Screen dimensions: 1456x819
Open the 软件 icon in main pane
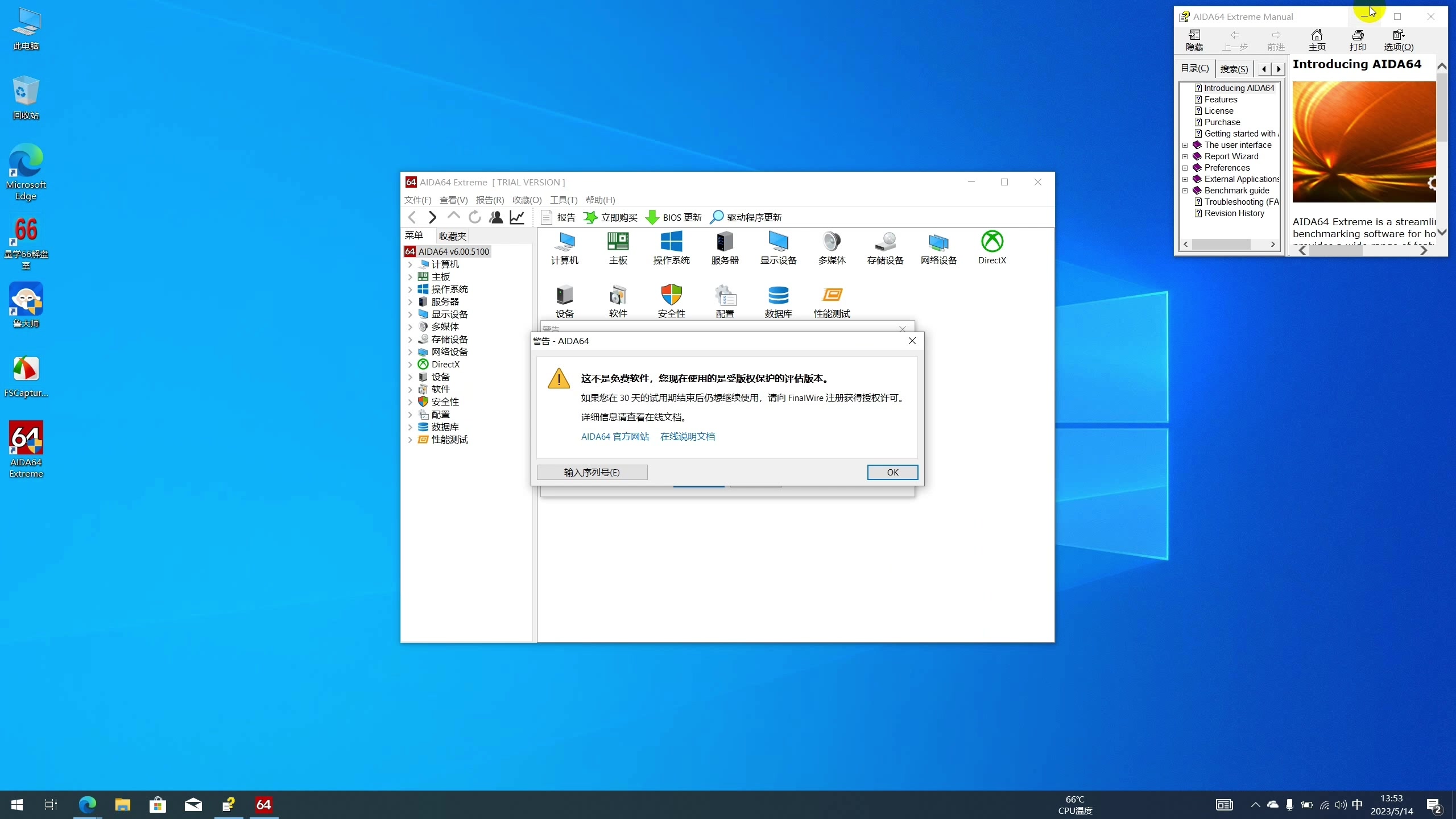(618, 301)
